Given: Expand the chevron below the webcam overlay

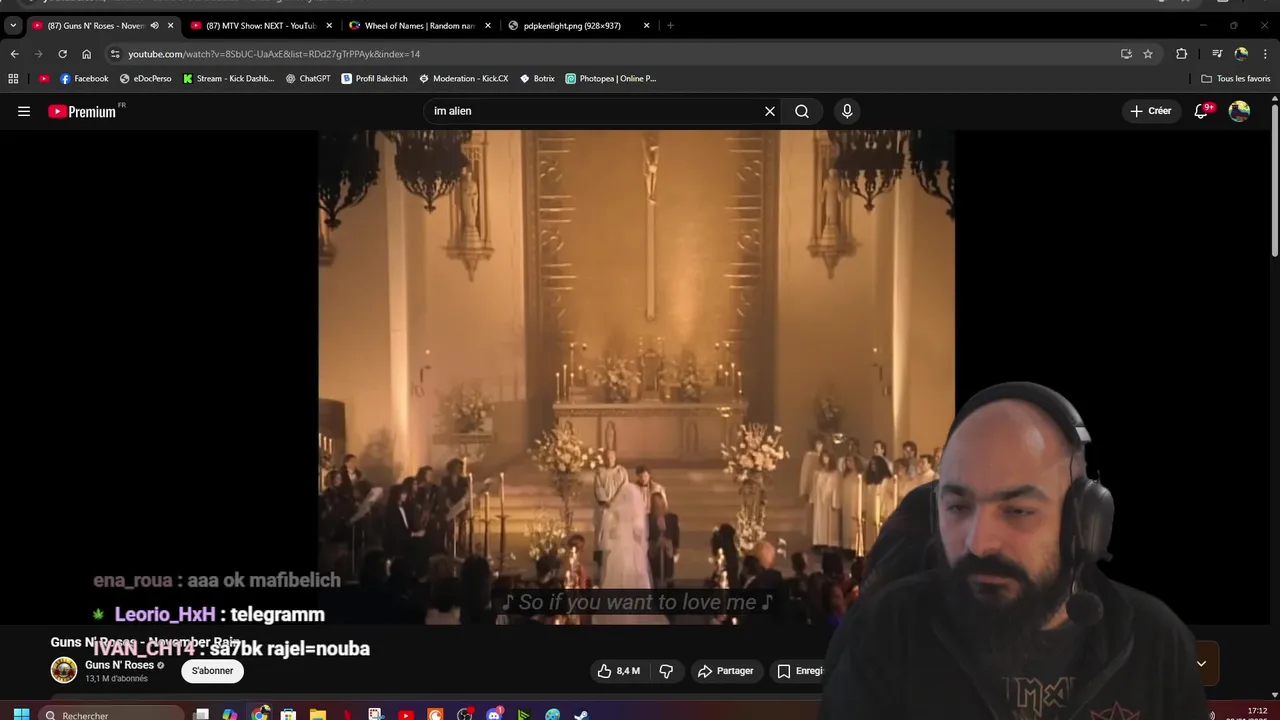Looking at the screenshot, I should [x=1201, y=663].
